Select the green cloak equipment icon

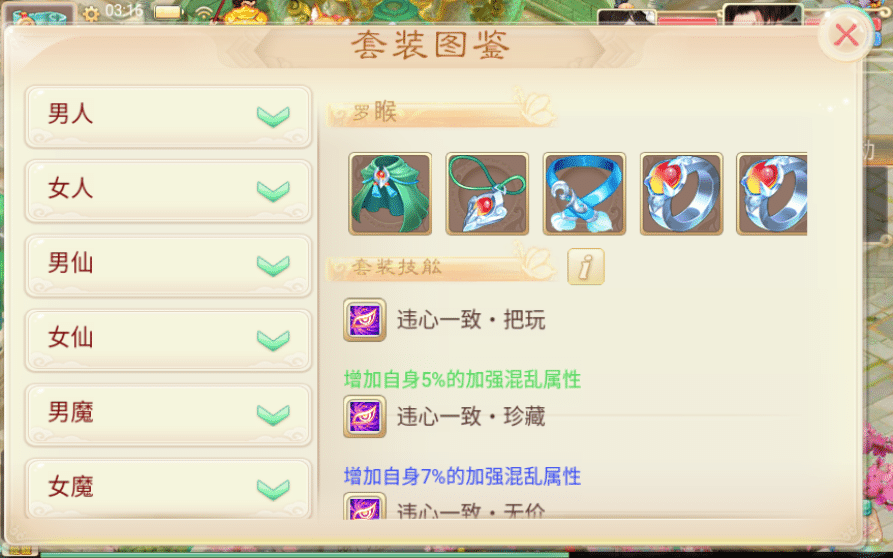[x=390, y=194]
